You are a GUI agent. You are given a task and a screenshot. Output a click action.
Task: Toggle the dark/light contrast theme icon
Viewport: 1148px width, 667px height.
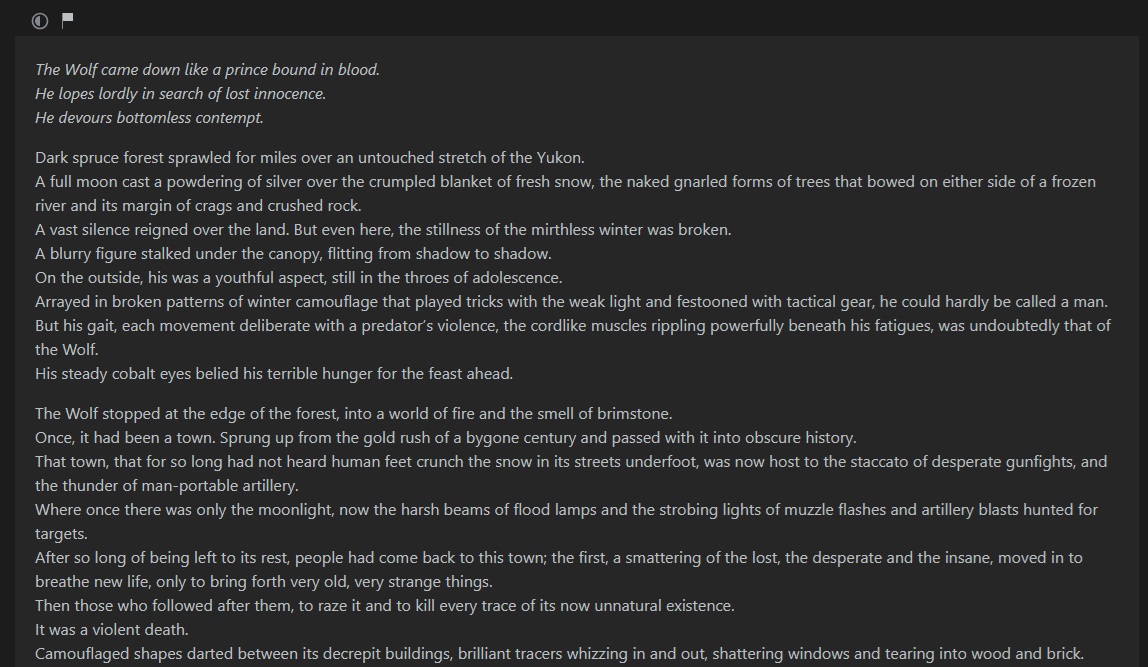point(40,21)
